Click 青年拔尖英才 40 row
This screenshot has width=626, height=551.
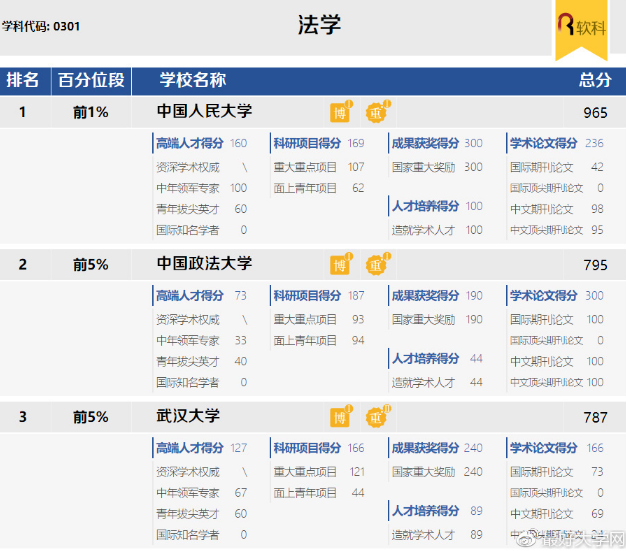[201, 362]
